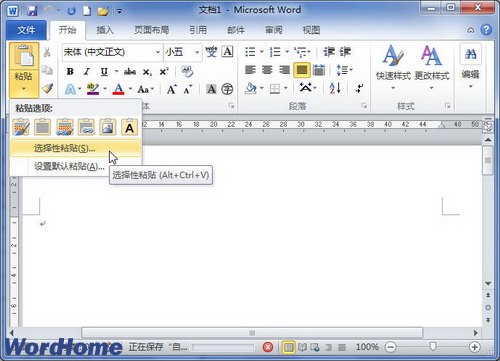The height and width of the screenshot is (361, 500).
Task: Toggle Justify alignment
Action: click(302, 70)
